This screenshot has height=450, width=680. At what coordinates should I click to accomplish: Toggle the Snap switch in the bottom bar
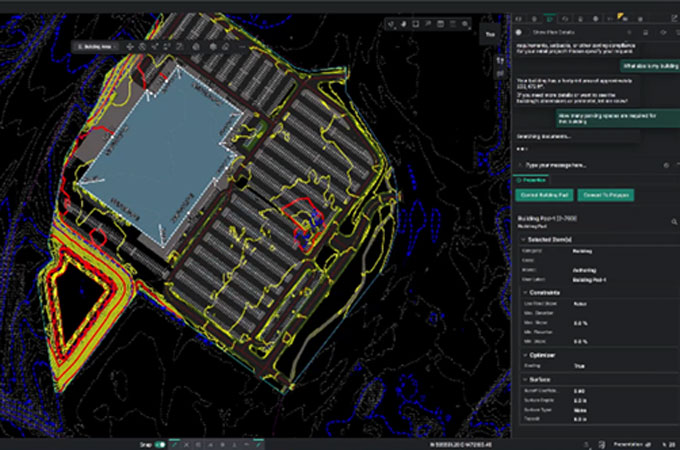(x=158, y=443)
